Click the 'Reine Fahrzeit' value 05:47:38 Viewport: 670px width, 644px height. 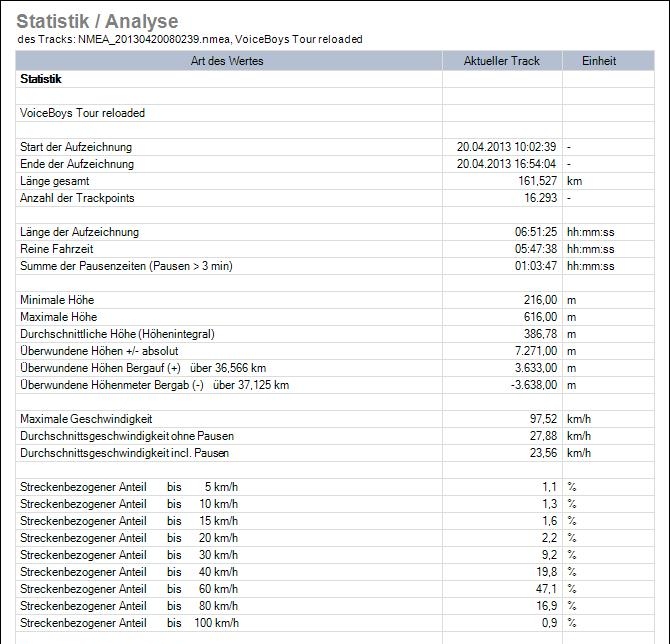[536, 249]
